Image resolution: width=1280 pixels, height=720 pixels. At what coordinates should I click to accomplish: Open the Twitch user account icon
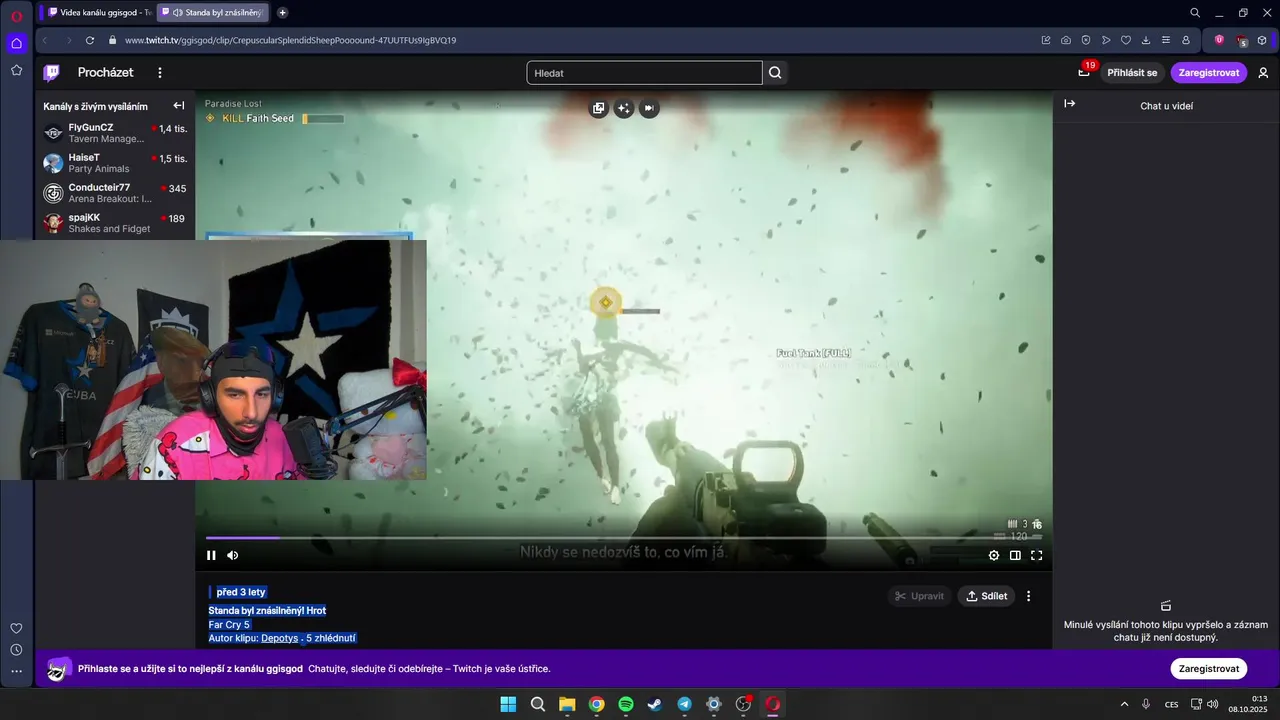(x=1263, y=73)
